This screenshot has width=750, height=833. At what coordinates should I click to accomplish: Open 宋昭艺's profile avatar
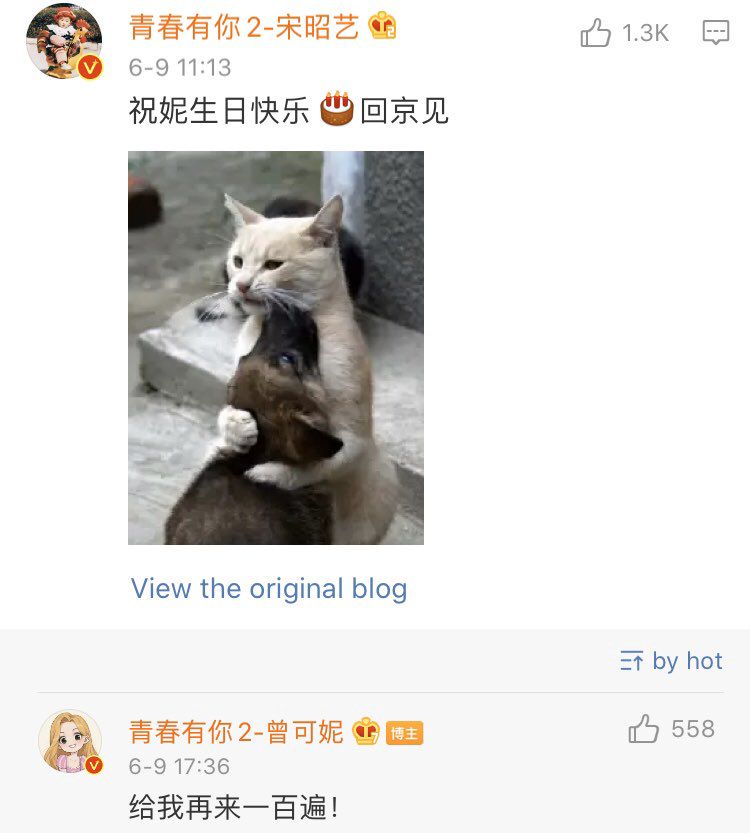(x=64, y=41)
